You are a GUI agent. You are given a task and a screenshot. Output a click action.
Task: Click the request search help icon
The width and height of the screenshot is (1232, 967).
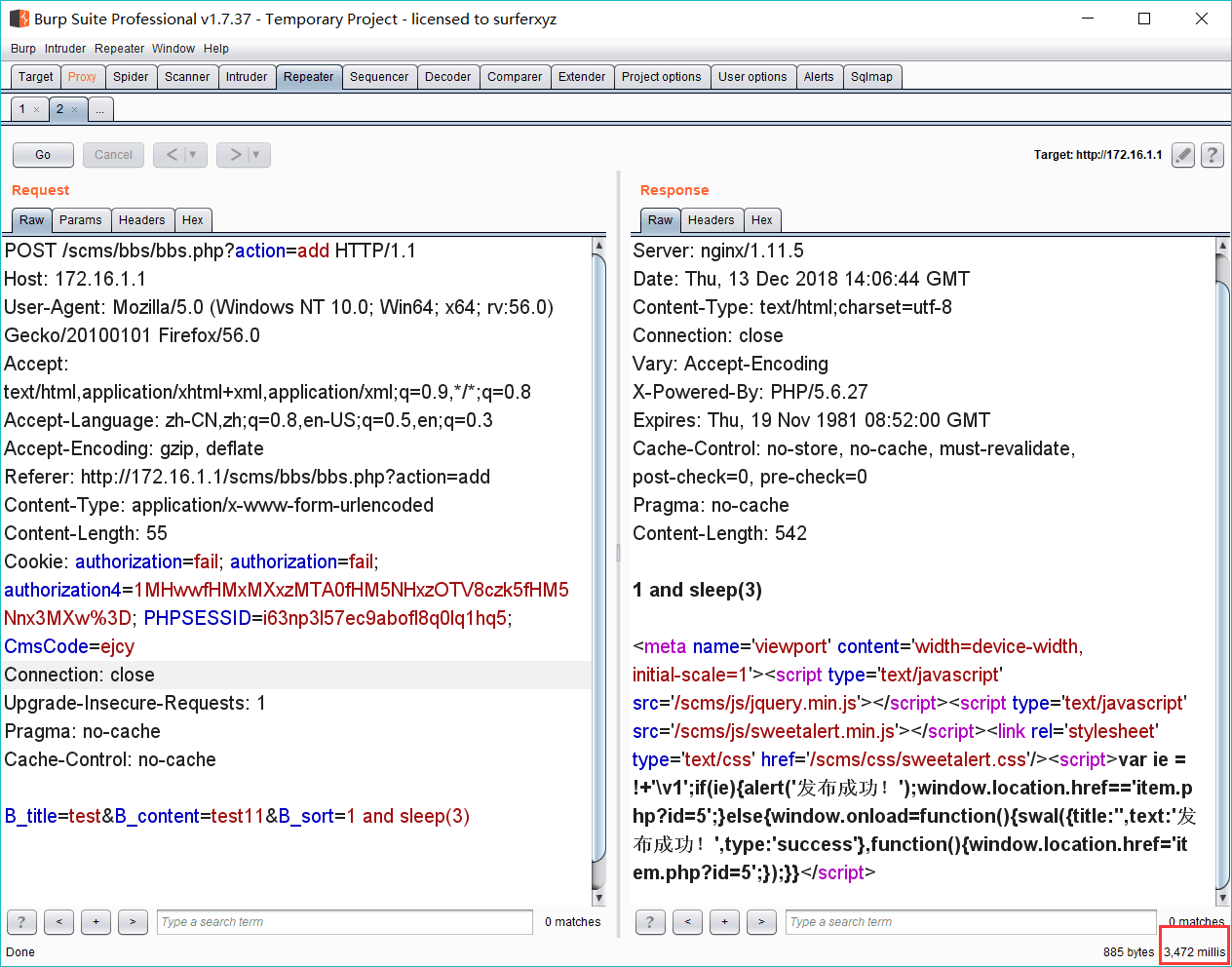pyautogui.click(x=21, y=922)
